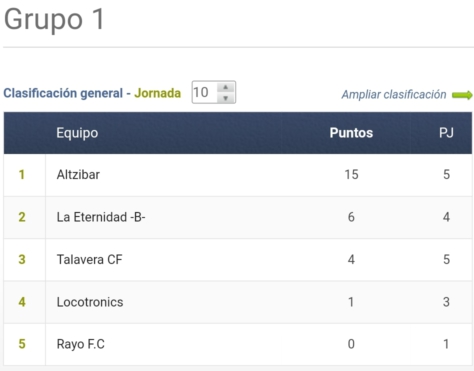Screen dimensions: 474x371
Task: Click the Clasificación general label
Action: tap(63, 93)
